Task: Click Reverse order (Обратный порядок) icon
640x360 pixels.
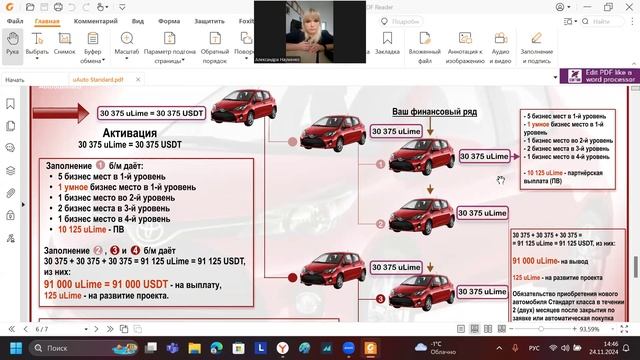Action: (215, 47)
